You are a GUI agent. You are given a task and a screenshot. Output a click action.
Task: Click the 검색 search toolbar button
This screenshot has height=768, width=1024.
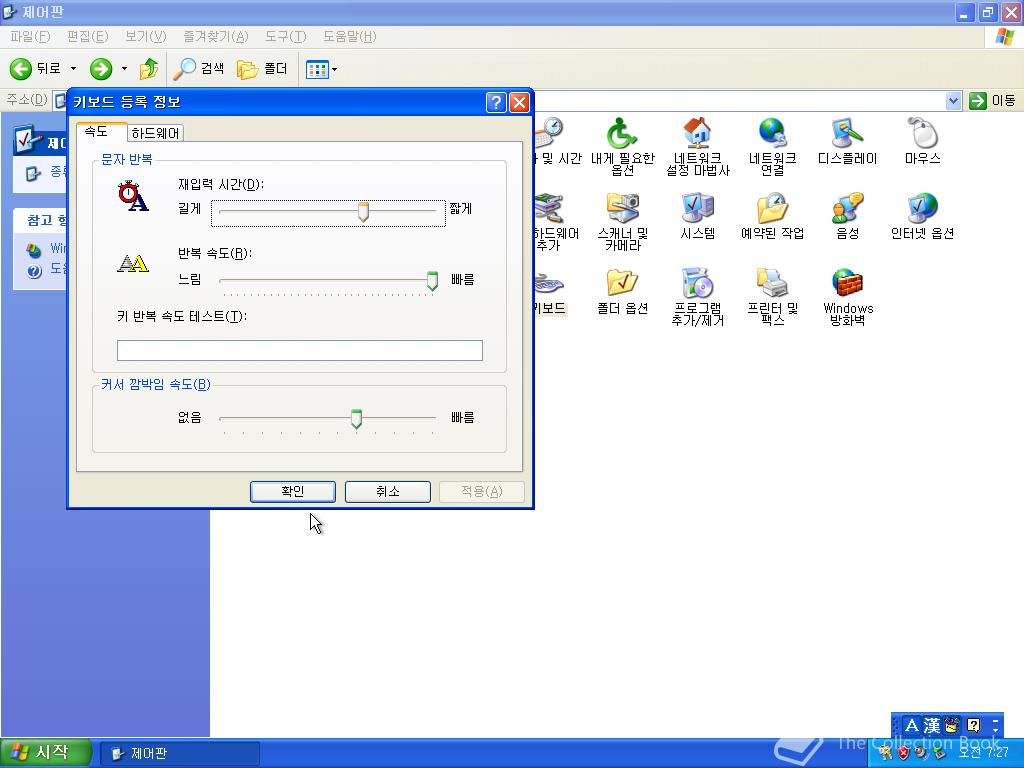199,69
